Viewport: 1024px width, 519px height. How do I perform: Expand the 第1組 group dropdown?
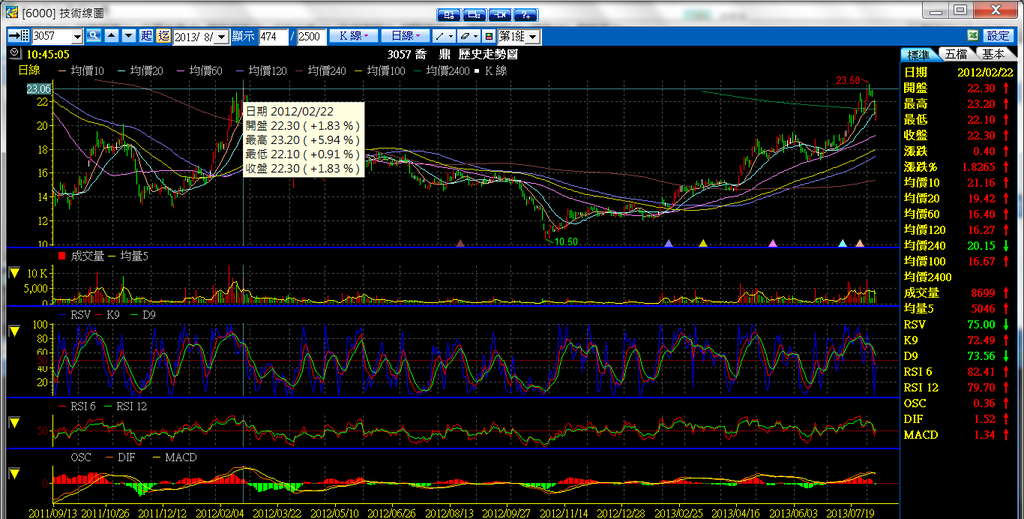(x=533, y=36)
